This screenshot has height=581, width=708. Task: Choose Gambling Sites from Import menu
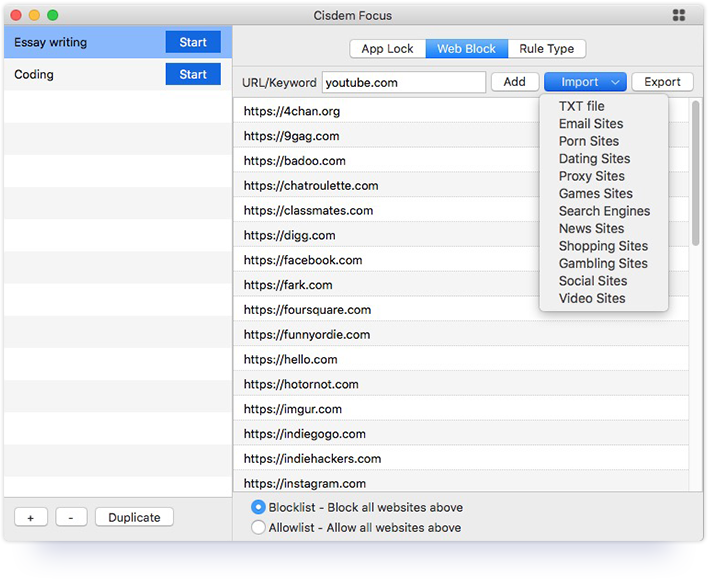click(x=603, y=264)
